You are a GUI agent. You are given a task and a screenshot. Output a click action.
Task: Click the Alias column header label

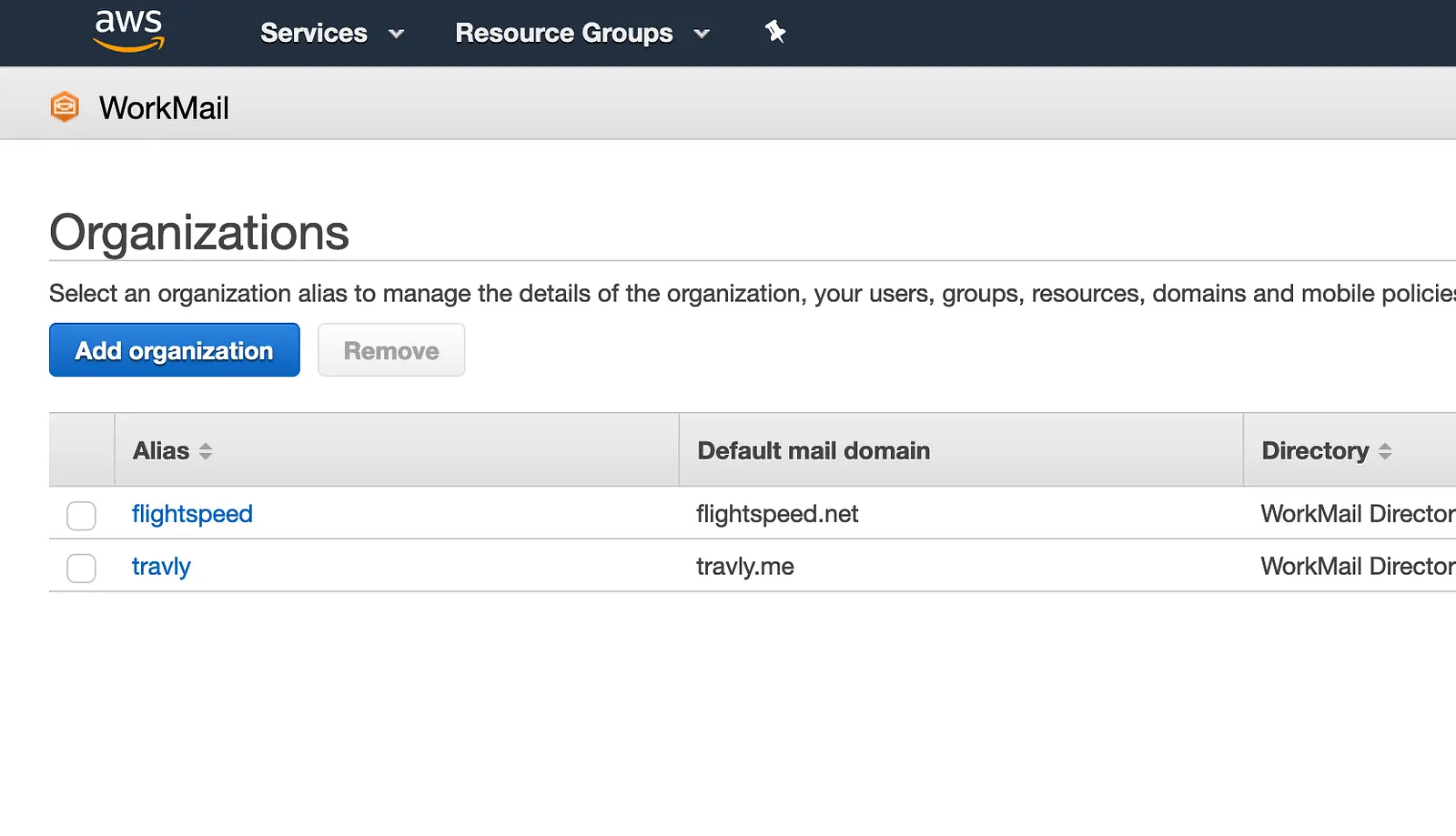[x=161, y=451]
